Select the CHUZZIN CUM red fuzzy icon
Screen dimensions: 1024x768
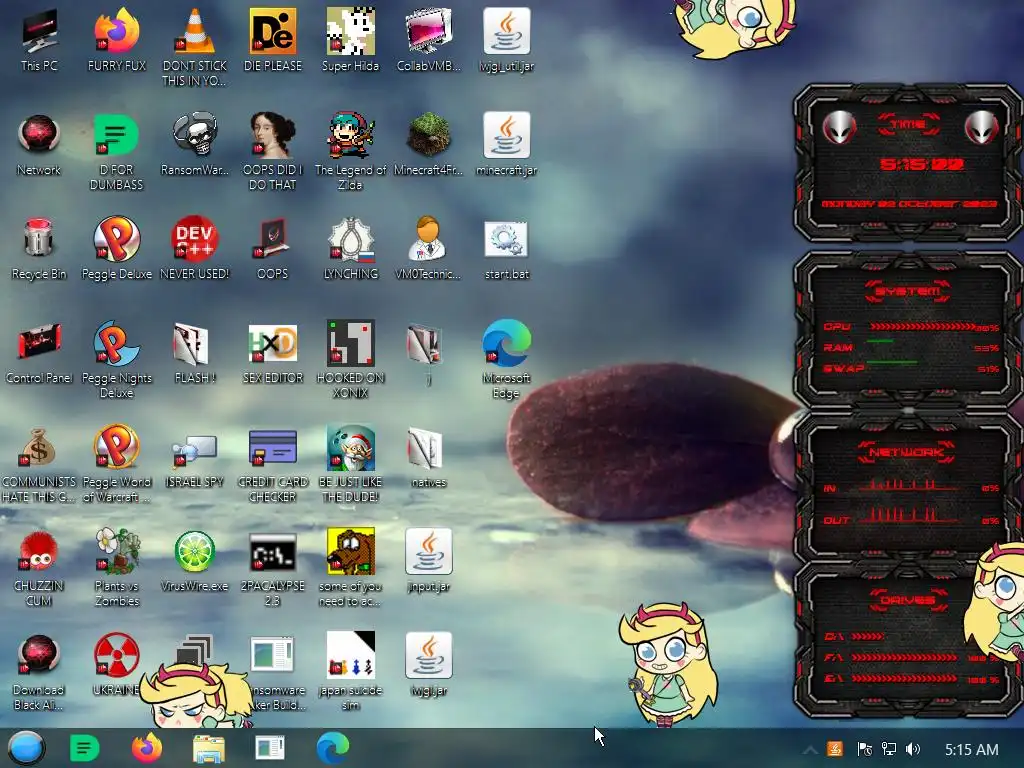coord(39,568)
